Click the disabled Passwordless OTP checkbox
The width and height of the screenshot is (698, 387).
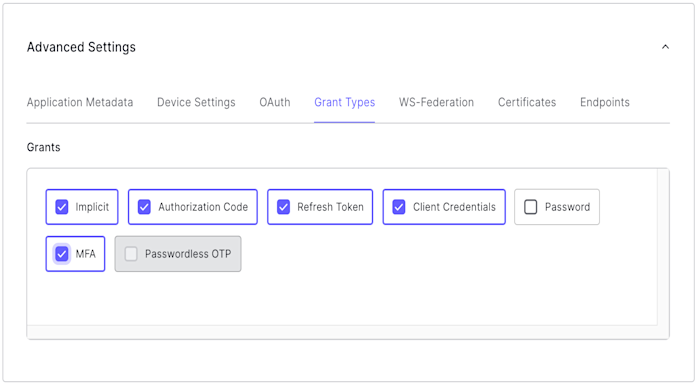[131, 254]
